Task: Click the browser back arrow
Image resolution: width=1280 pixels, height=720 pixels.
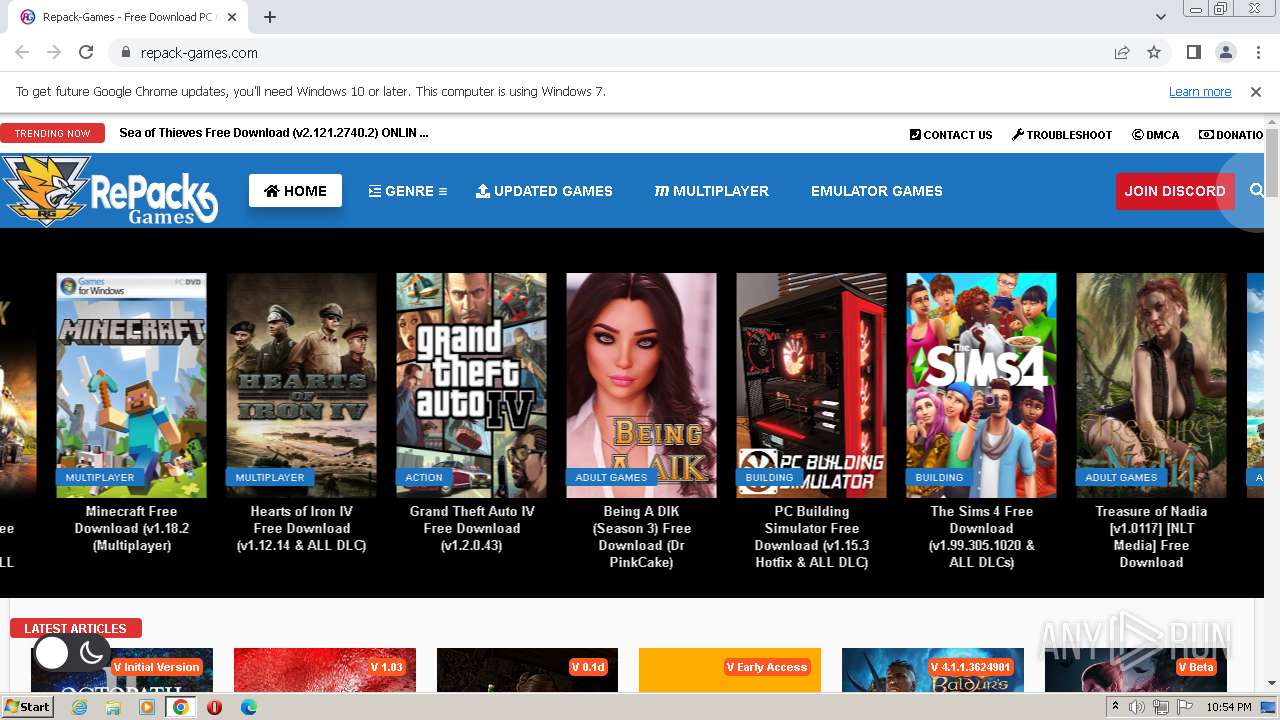Action: [22, 53]
